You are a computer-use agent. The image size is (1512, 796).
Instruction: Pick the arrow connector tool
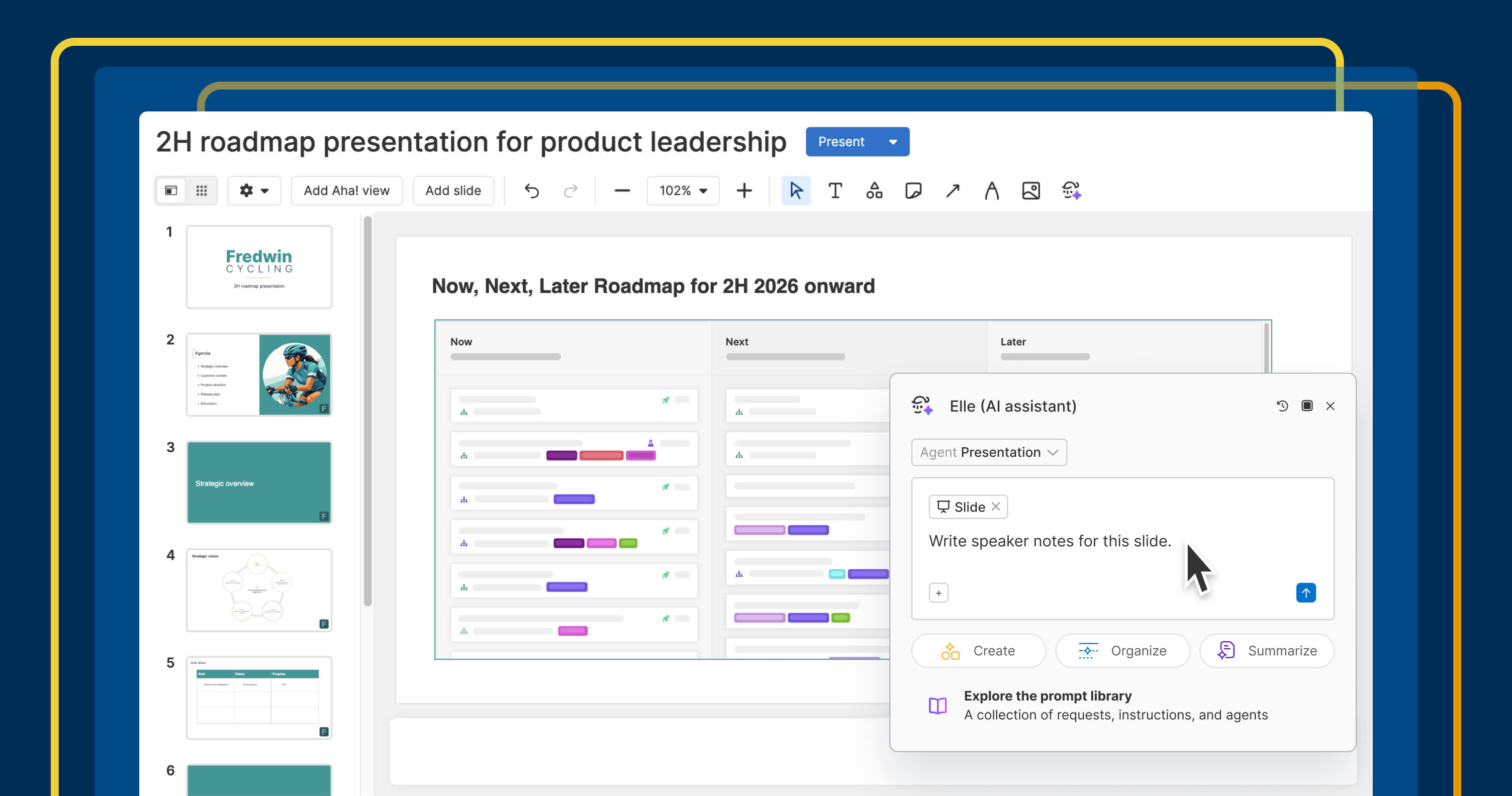pyautogui.click(x=952, y=190)
